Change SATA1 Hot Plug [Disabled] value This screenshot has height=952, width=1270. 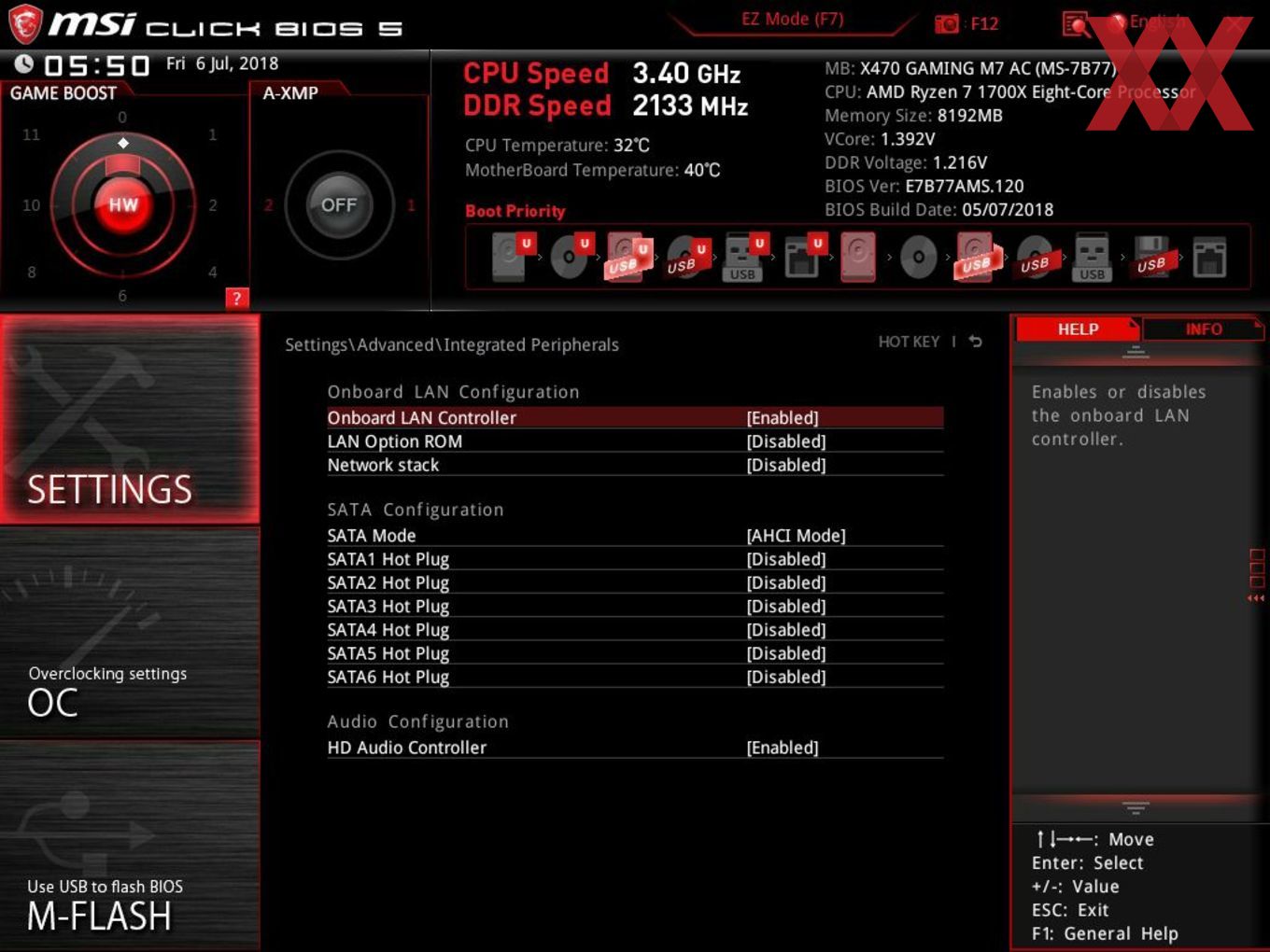tap(786, 559)
